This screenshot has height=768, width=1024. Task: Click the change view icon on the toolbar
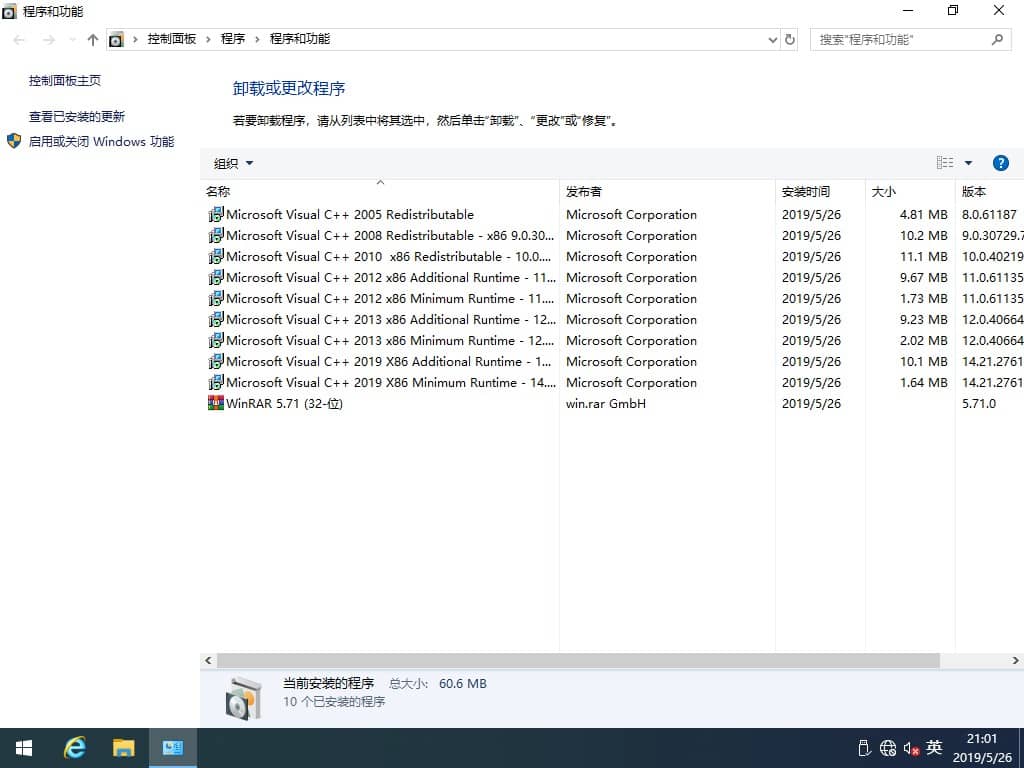944,162
